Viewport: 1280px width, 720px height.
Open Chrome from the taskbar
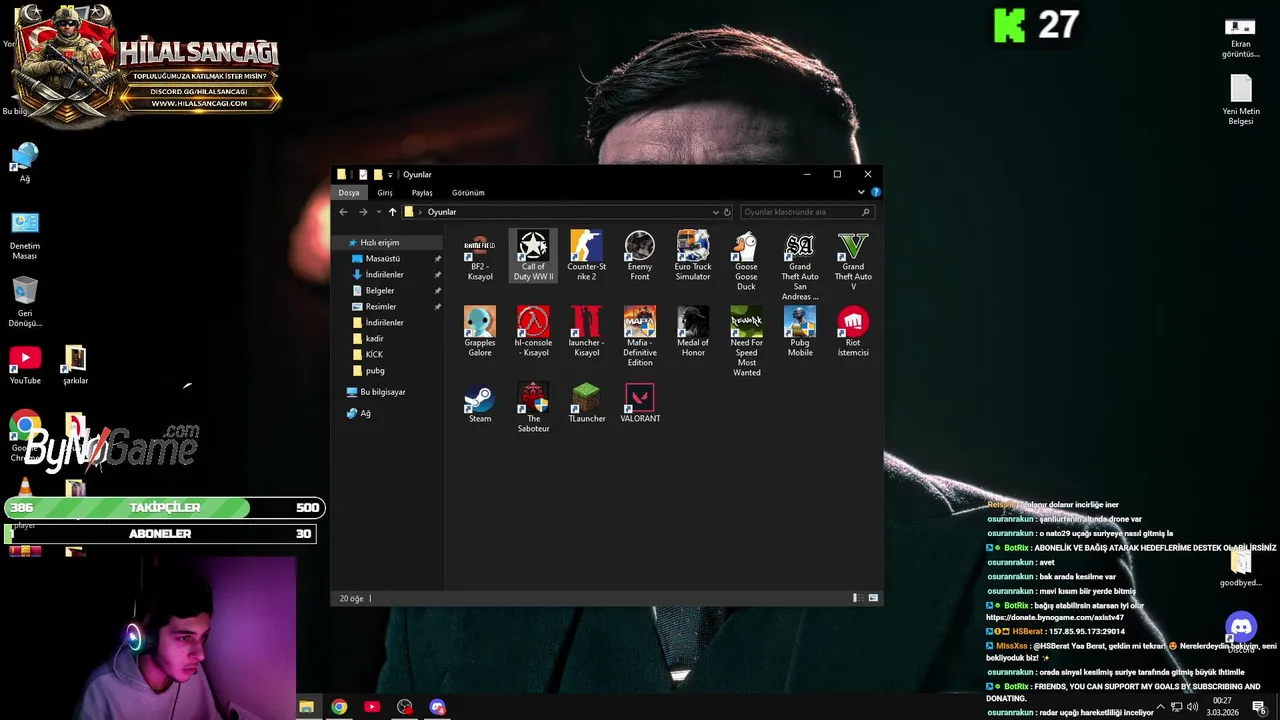[x=339, y=707]
